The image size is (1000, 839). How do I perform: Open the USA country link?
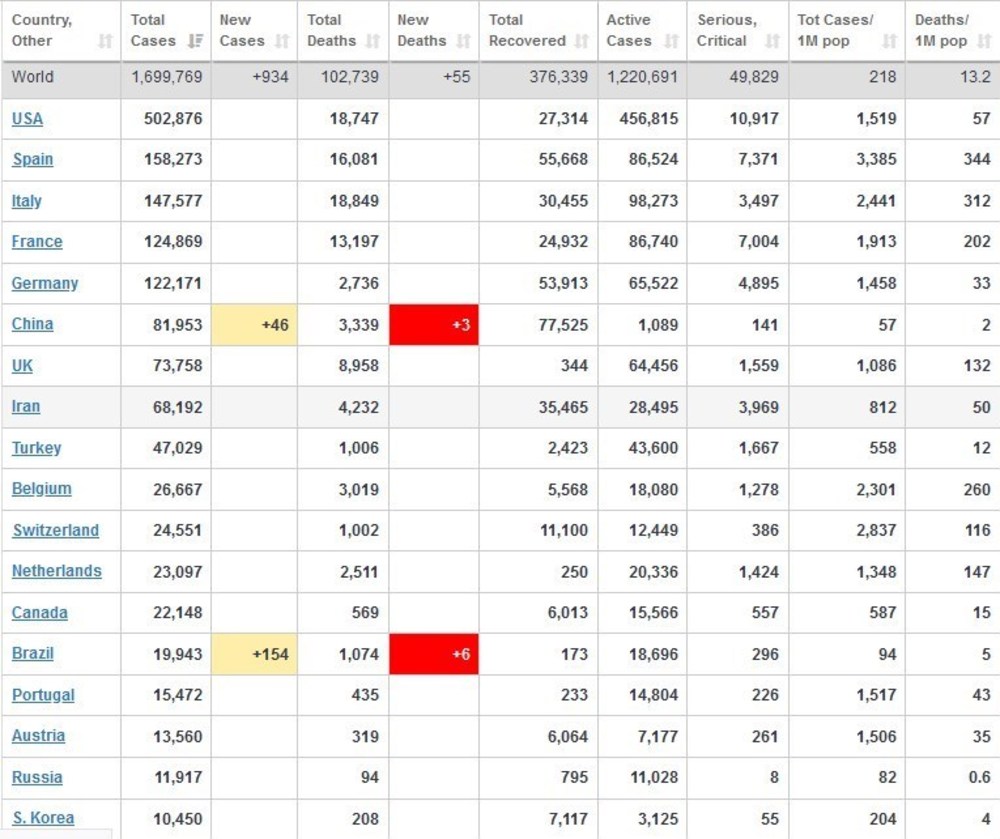[27, 118]
